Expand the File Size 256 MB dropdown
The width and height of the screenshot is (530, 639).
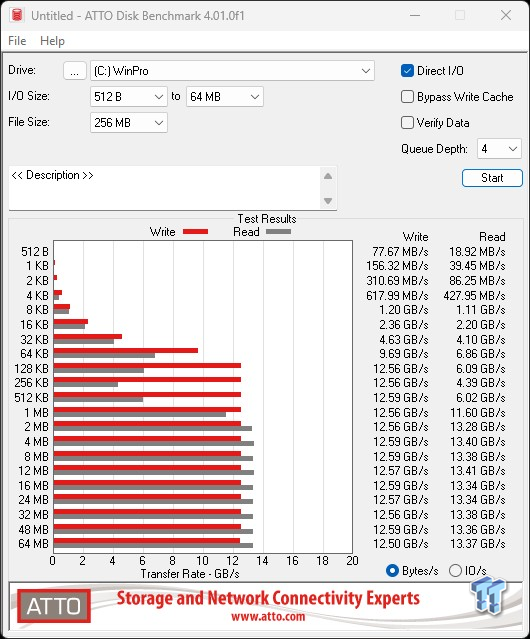click(129, 123)
